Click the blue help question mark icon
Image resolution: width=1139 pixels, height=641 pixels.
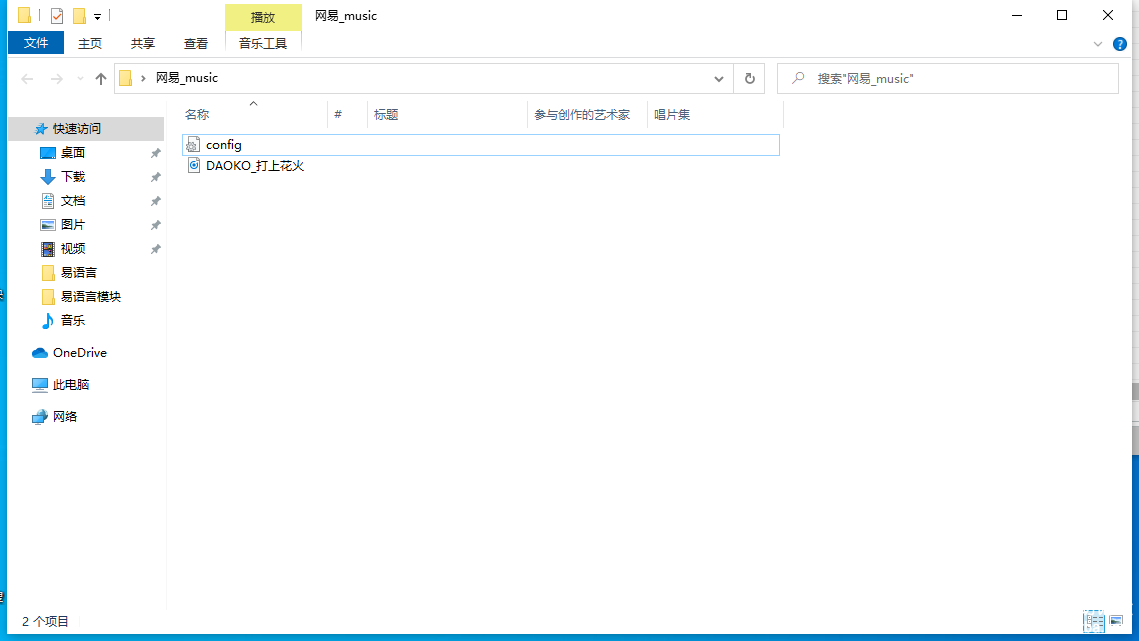pos(1120,44)
